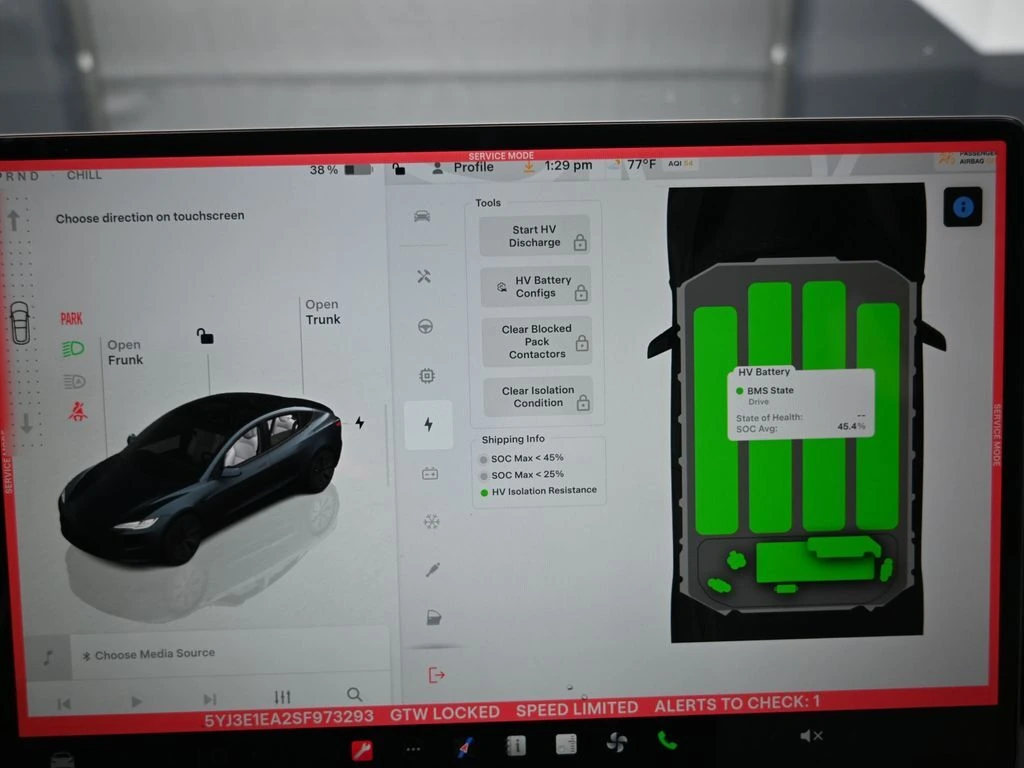Open the media equalizer sliders
The image size is (1024, 768).
[282, 697]
